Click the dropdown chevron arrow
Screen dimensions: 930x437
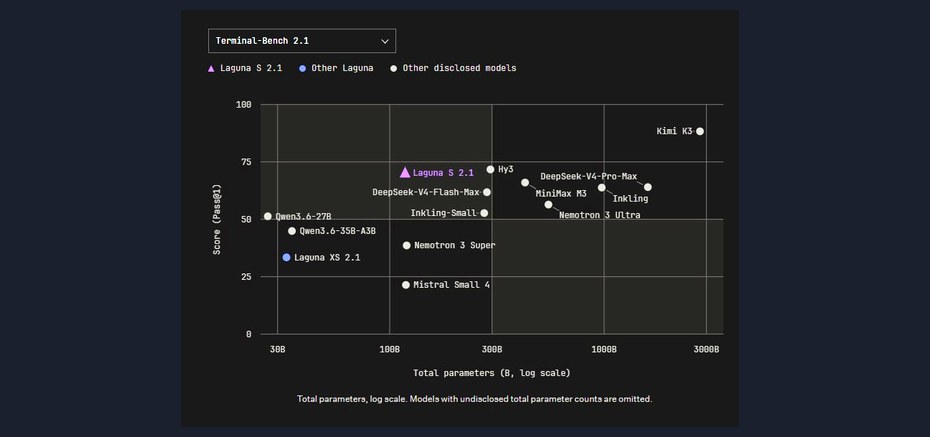(x=385, y=42)
